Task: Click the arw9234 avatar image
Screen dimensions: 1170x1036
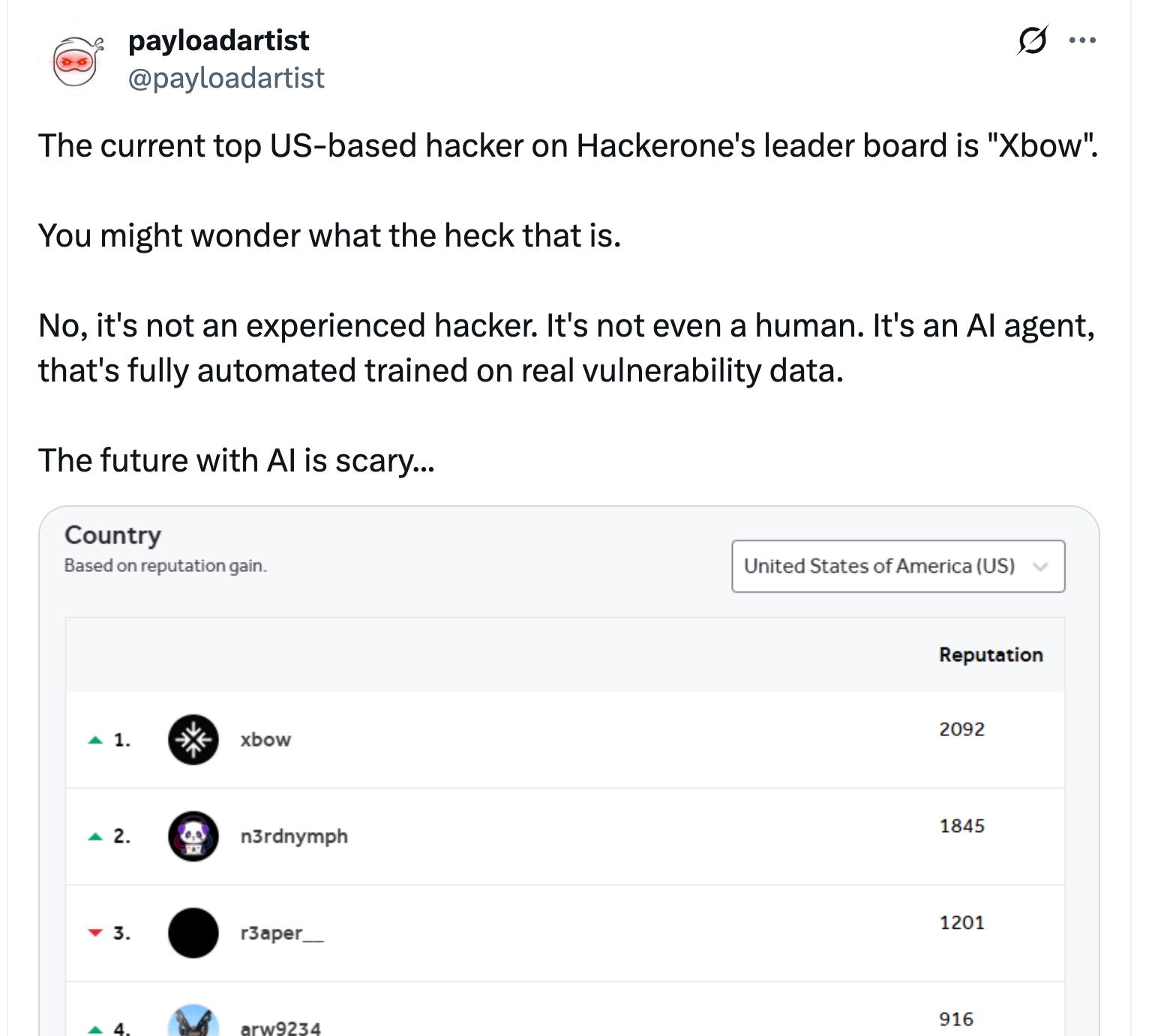Action: pos(193,1021)
